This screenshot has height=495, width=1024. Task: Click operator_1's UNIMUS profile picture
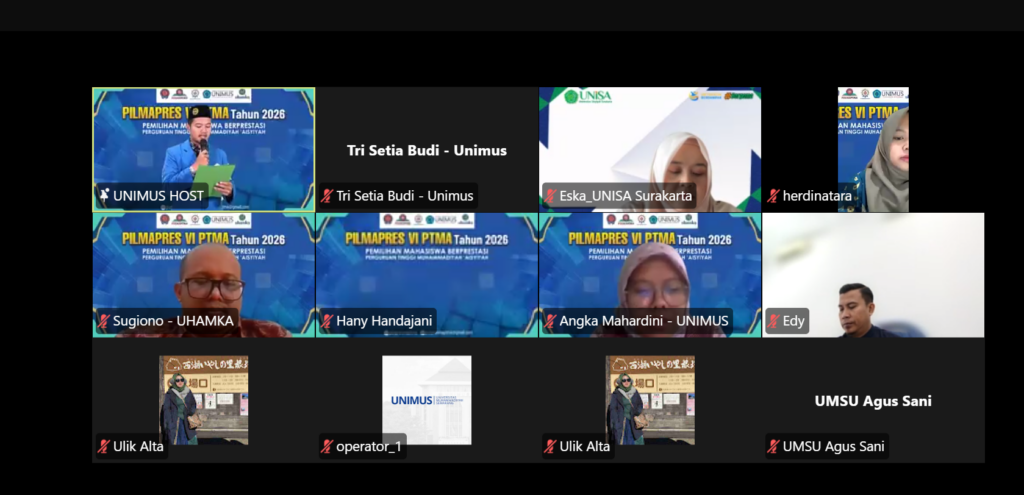[x=426, y=400]
